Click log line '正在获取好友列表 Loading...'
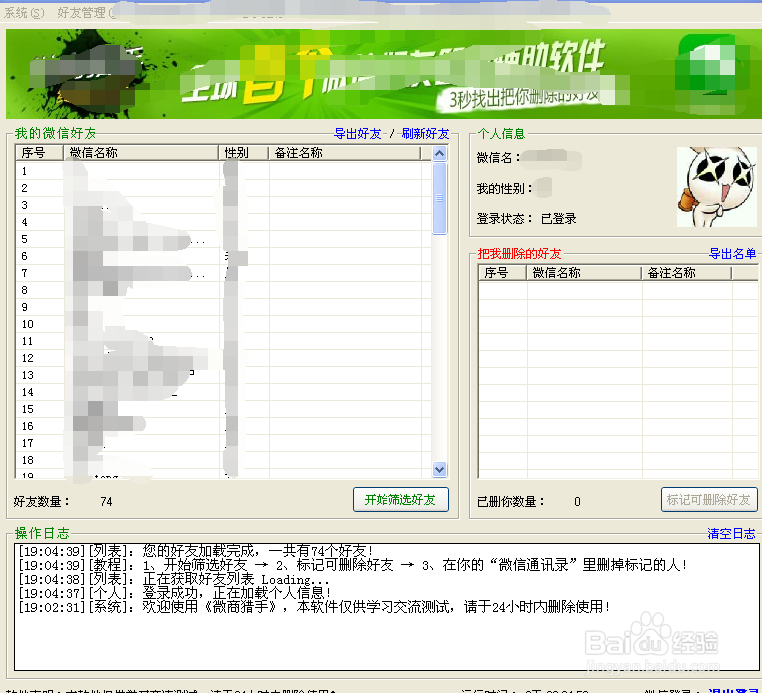Image resolution: width=762 pixels, height=693 pixels. pos(174,579)
